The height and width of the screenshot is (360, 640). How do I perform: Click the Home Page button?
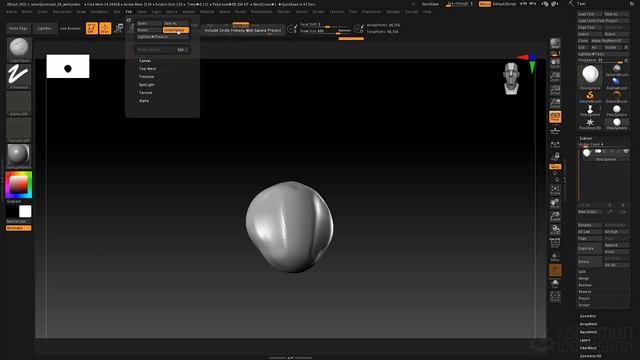[18, 29]
